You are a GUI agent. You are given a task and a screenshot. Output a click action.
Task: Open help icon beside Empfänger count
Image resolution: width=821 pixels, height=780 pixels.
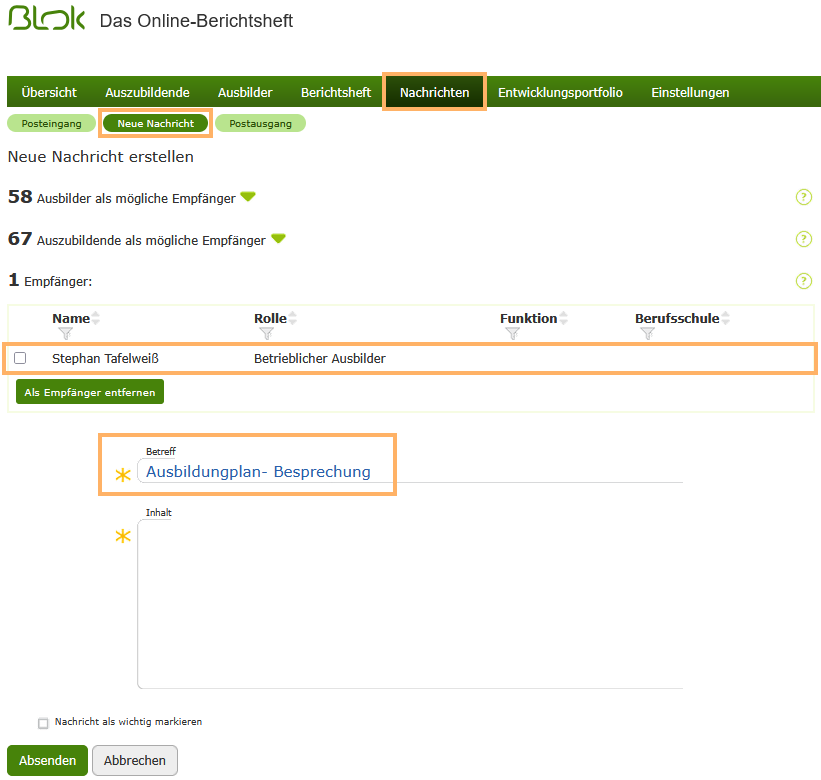(x=803, y=281)
